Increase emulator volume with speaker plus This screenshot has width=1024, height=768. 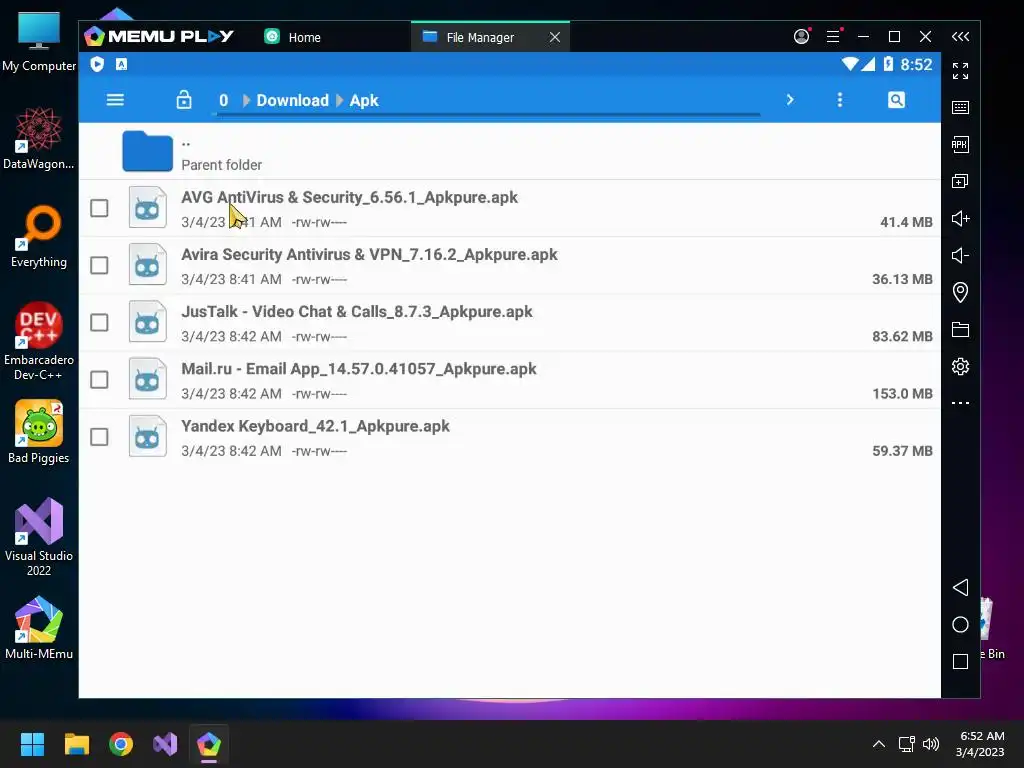tap(960, 218)
